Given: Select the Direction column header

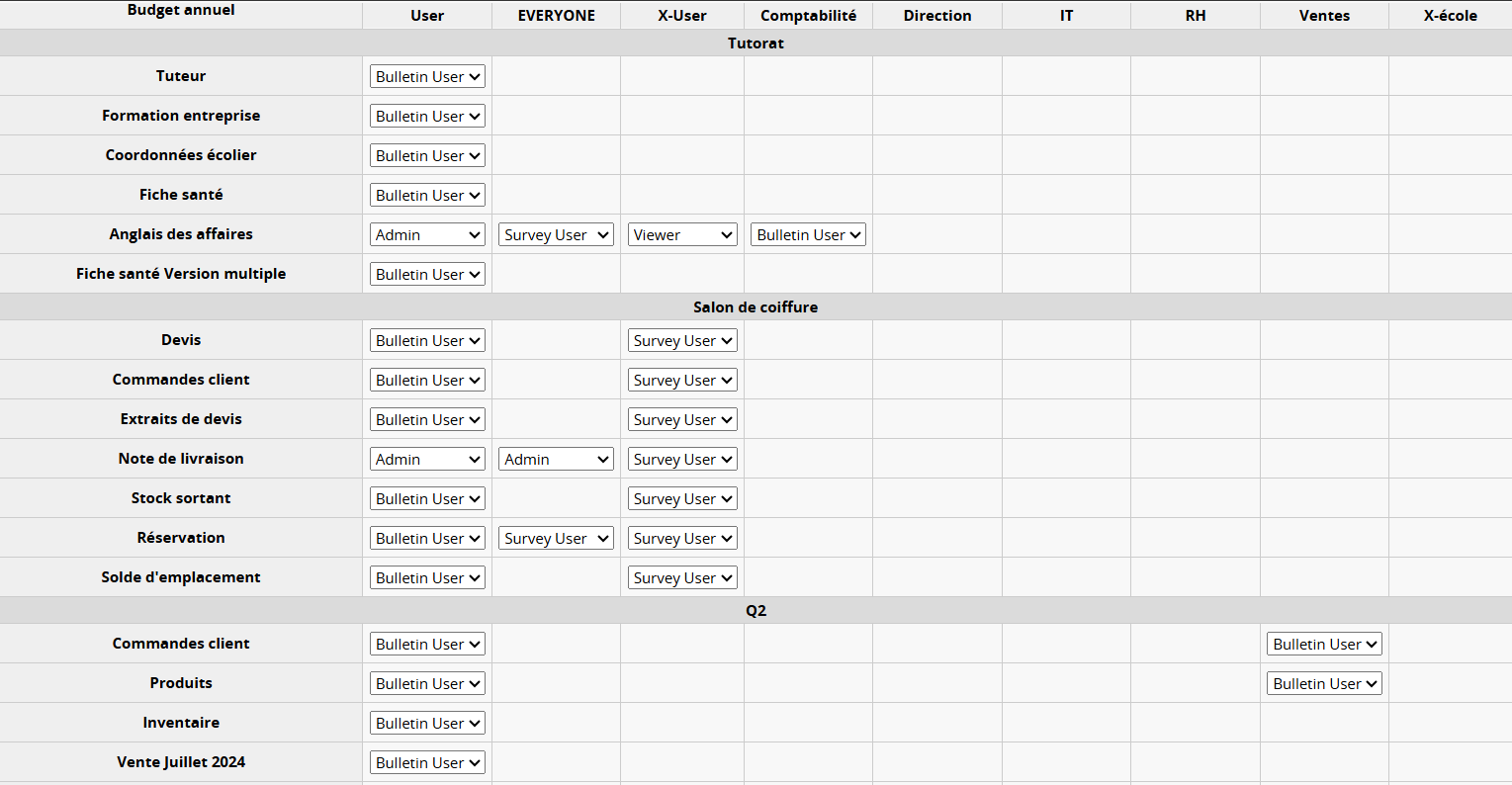Looking at the screenshot, I should (x=936, y=16).
